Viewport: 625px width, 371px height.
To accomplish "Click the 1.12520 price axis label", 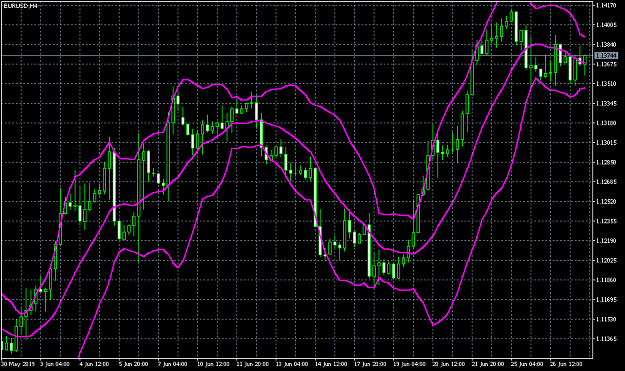I will click(x=606, y=202).
